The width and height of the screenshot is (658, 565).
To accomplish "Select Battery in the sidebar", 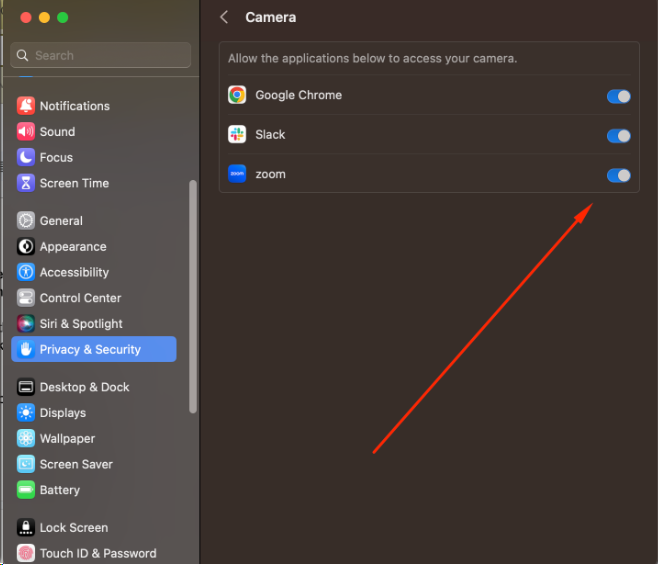I will pyautogui.click(x=94, y=490).
